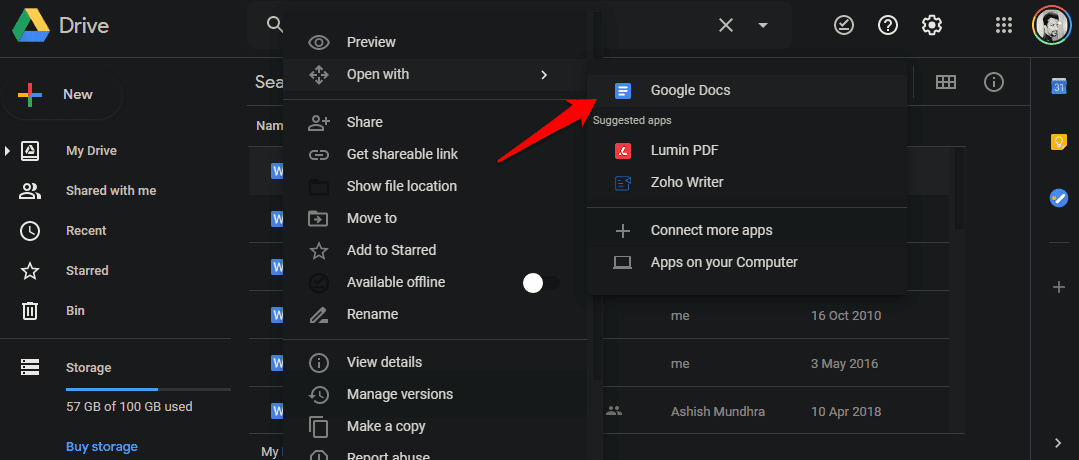
Task: Show details with the info icon
Action: pos(993,83)
